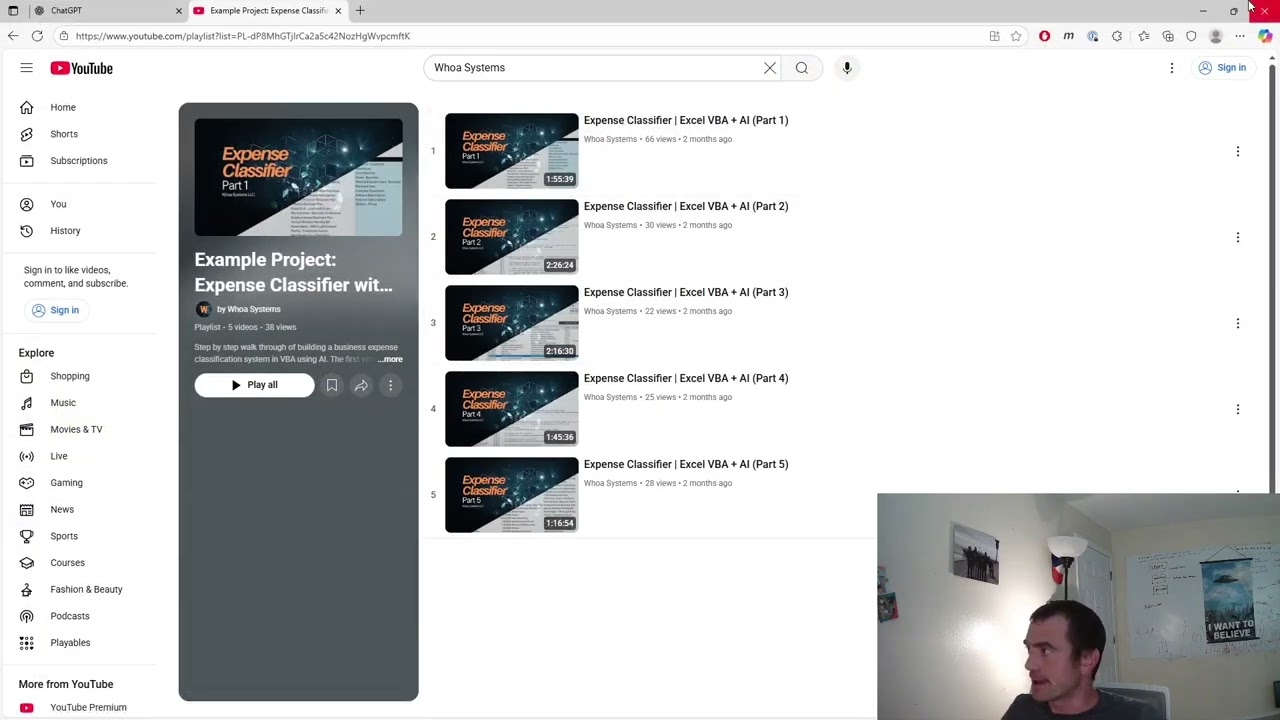Click the Sign in button in the header

[x=1222, y=68]
